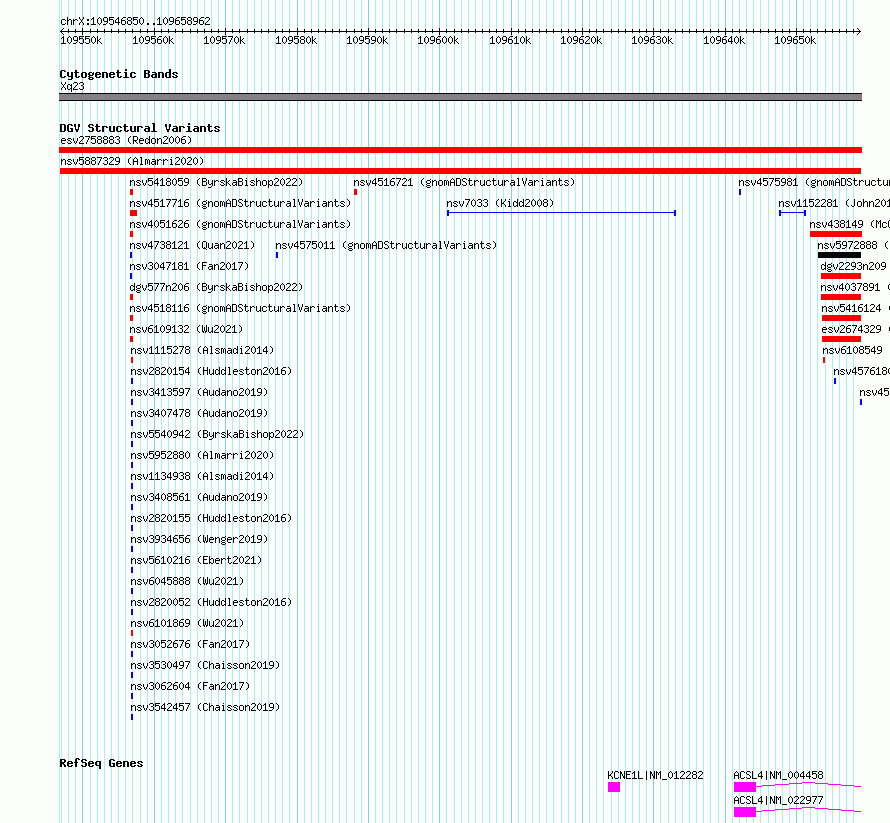
Task: Open nsv3408561 (Audano2019) variant
Action: click(199, 497)
